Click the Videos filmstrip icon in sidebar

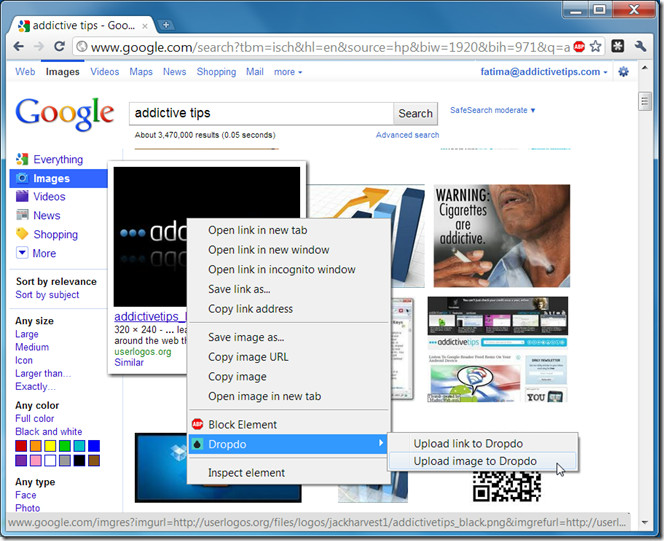pos(22,196)
